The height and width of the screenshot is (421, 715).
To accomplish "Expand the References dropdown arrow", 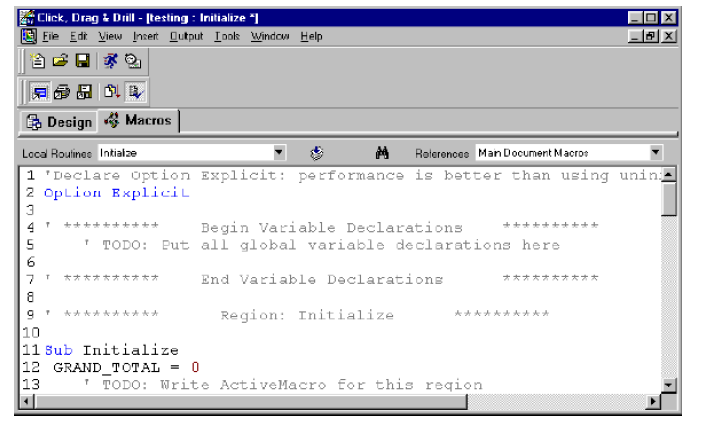I will point(657,153).
